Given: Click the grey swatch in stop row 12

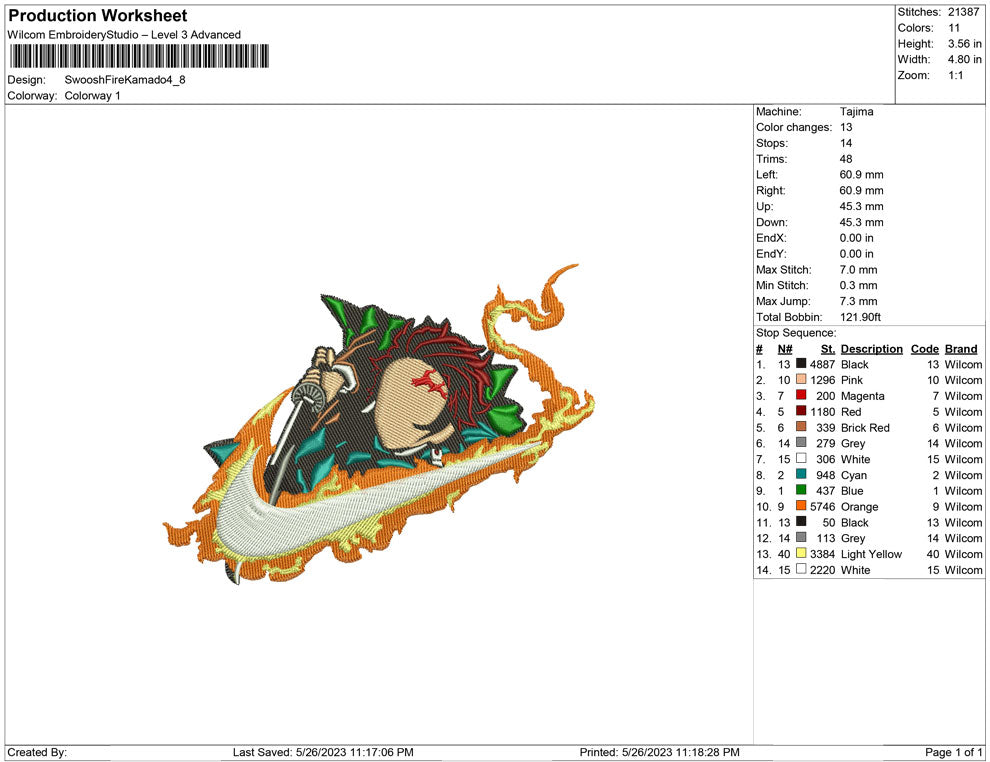Looking at the screenshot, I should coord(801,537).
